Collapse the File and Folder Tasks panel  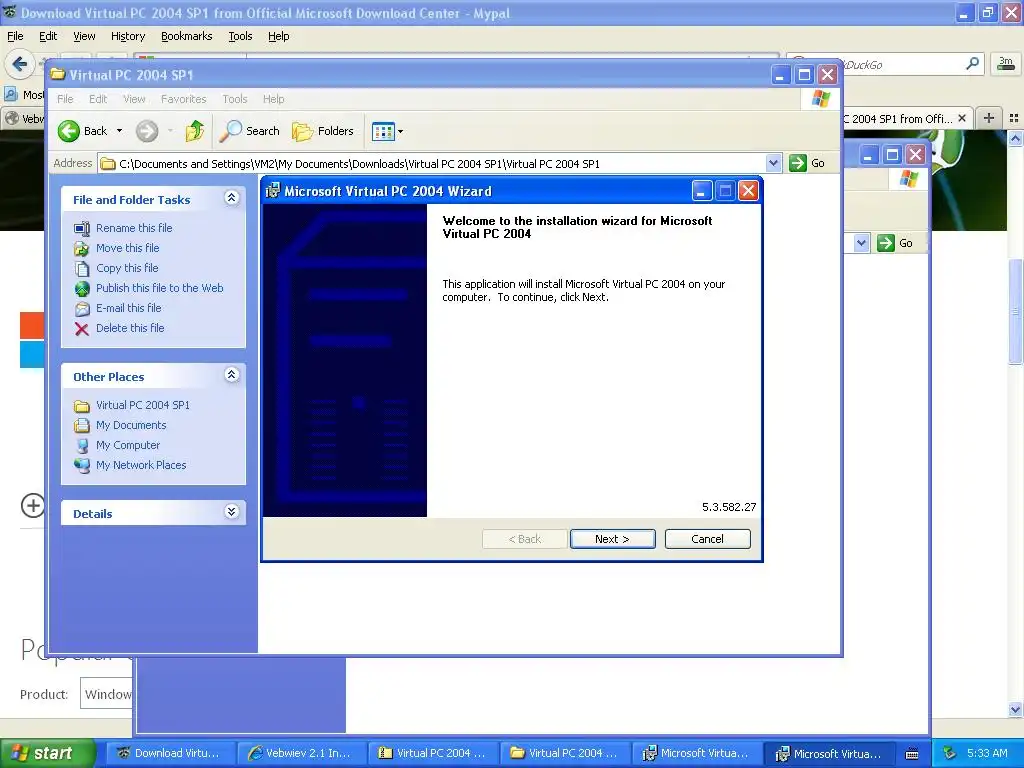(231, 198)
